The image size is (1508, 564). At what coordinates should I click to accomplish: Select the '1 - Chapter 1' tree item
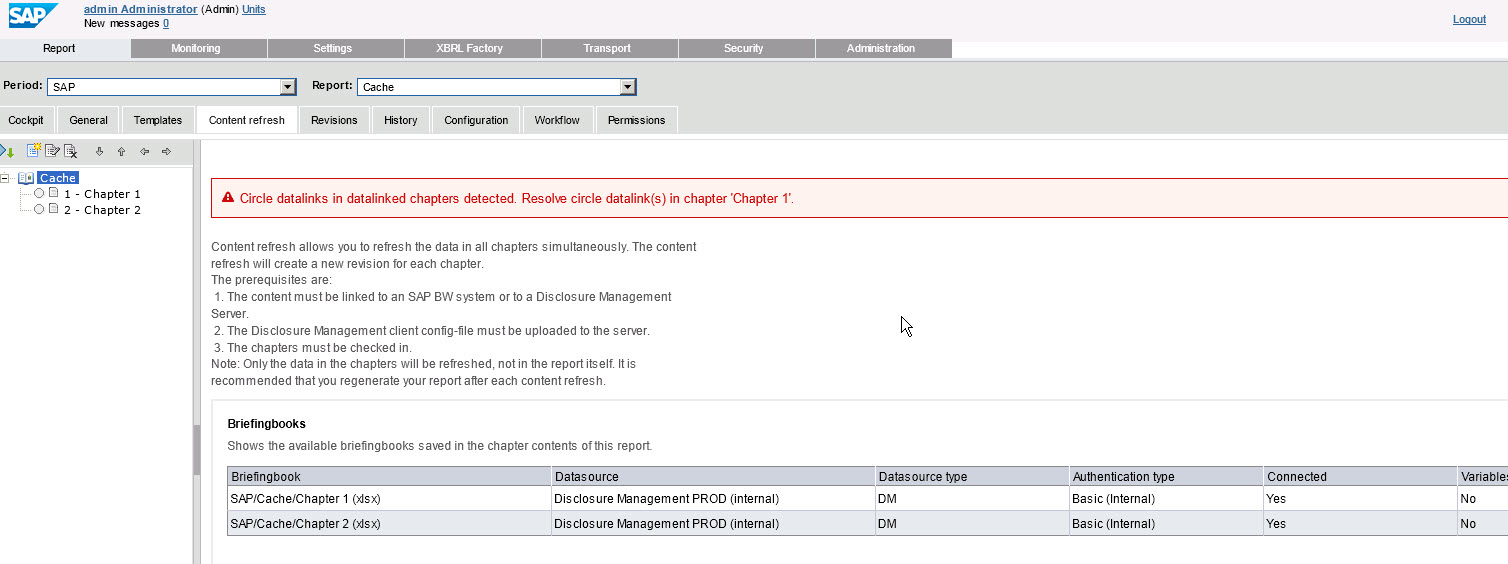pos(102,194)
